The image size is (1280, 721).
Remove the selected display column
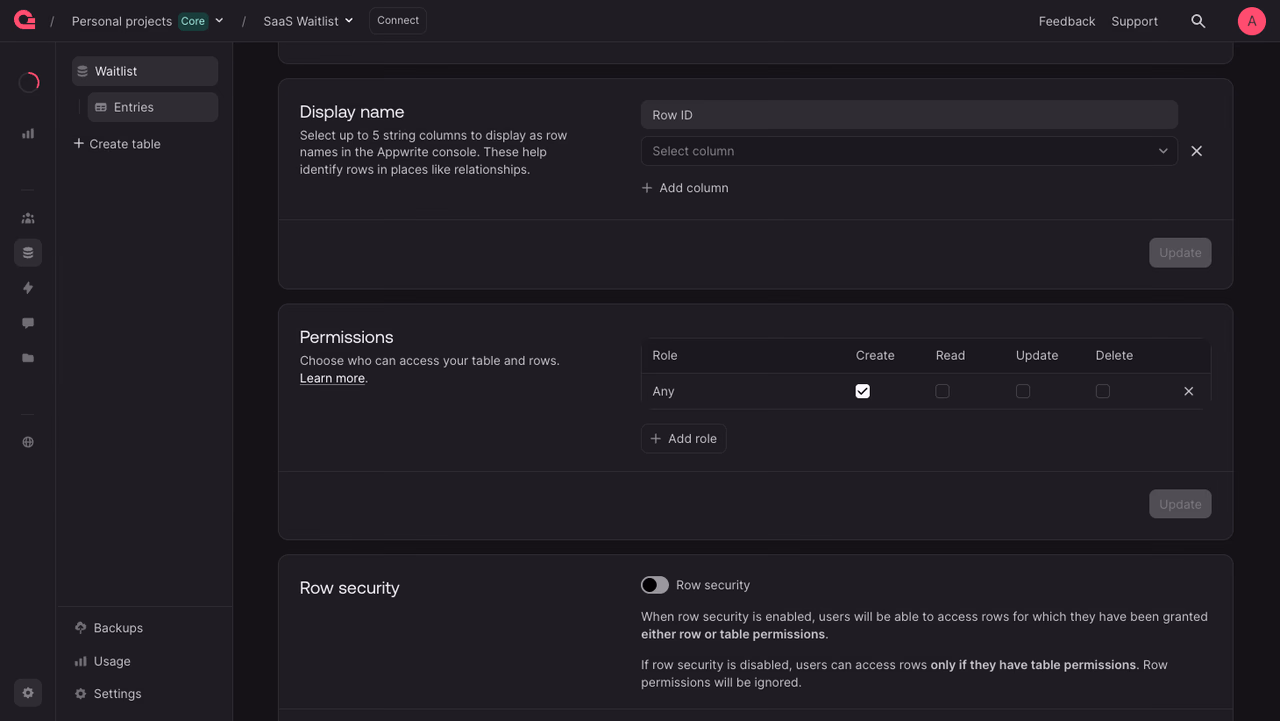coord(1196,151)
